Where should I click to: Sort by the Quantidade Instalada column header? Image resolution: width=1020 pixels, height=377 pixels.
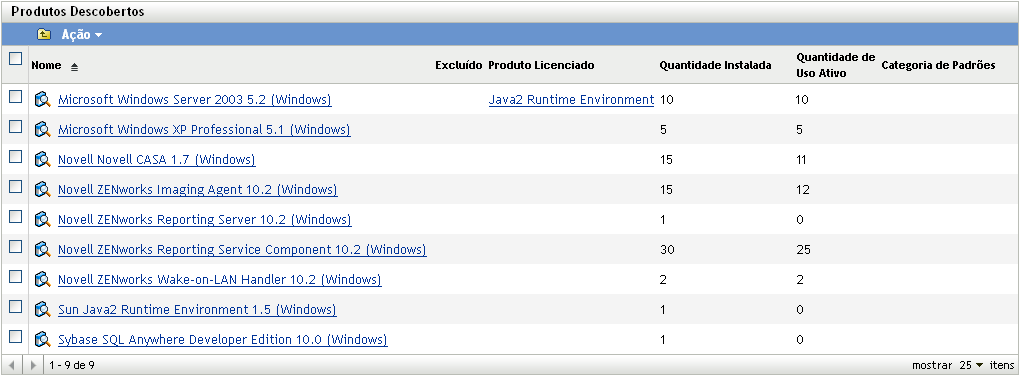716,65
